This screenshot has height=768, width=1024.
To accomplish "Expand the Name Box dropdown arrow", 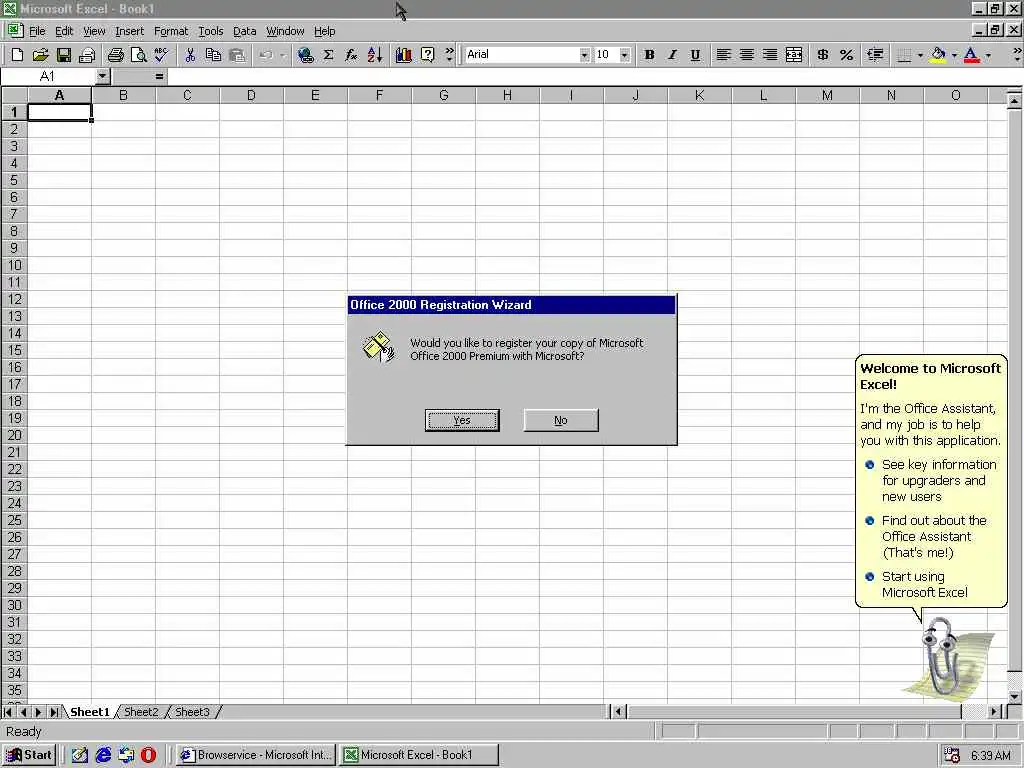I will tap(102, 76).
